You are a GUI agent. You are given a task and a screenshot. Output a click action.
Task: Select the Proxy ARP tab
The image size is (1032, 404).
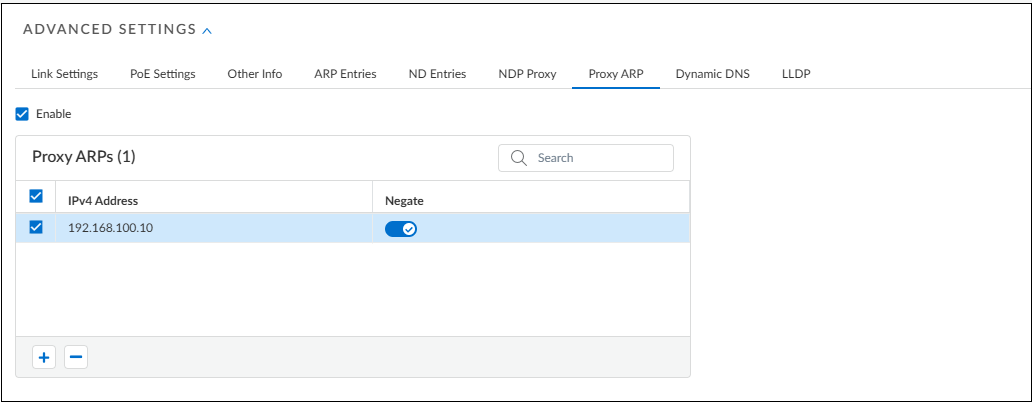pos(615,74)
